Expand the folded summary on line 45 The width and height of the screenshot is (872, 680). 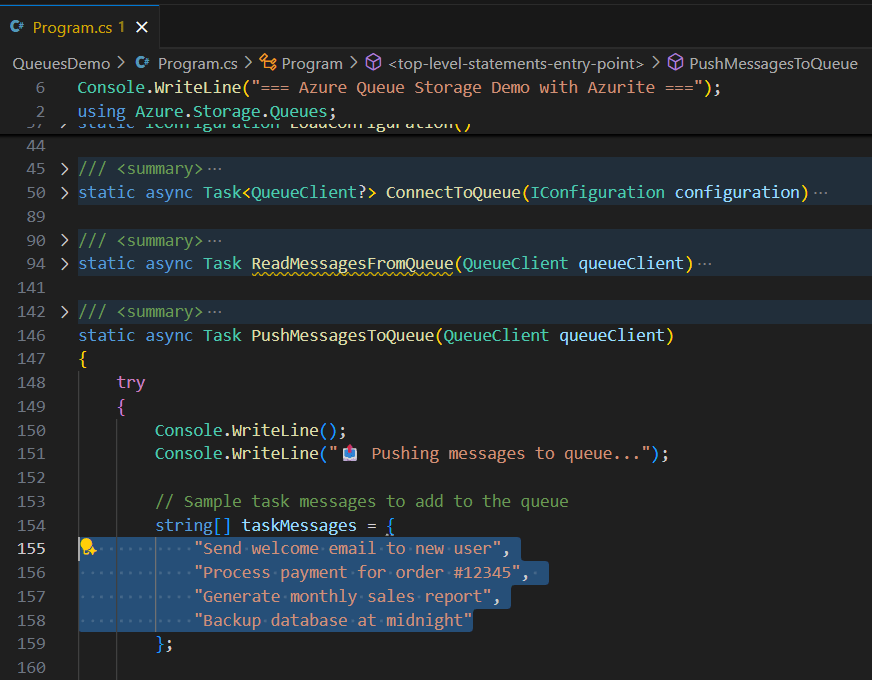[x=65, y=168]
